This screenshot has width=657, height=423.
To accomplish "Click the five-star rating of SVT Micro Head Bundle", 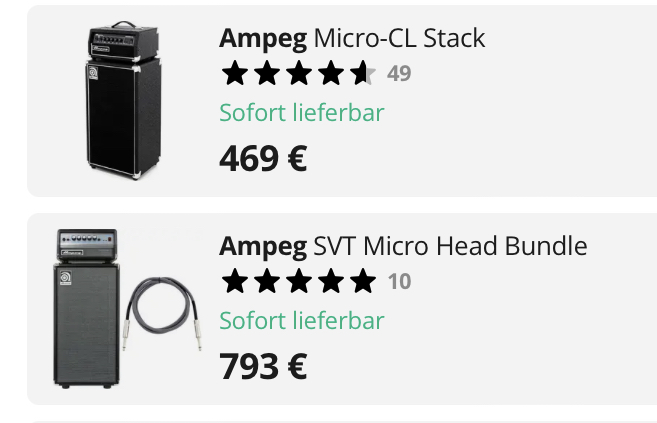I will click(298, 282).
